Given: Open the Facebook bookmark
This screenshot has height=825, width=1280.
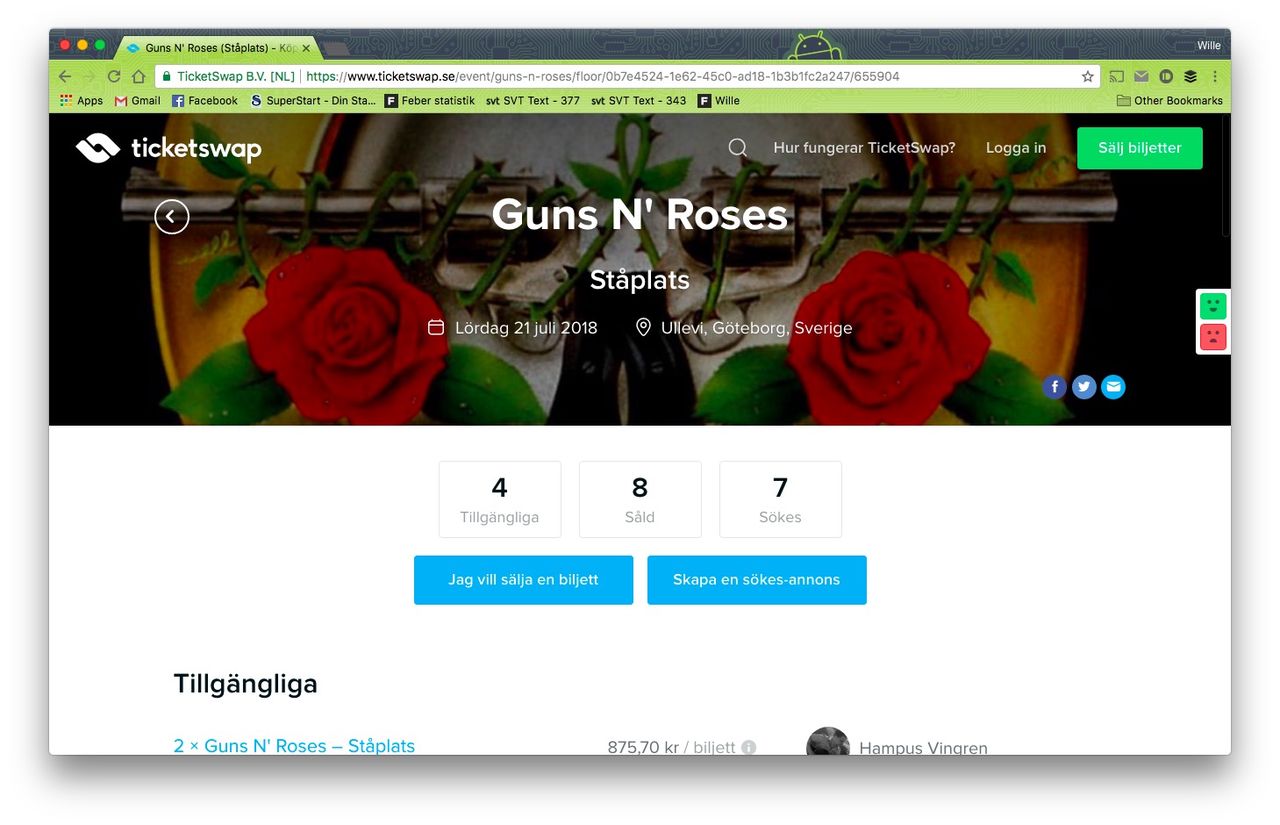Looking at the screenshot, I should click(205, 100).
